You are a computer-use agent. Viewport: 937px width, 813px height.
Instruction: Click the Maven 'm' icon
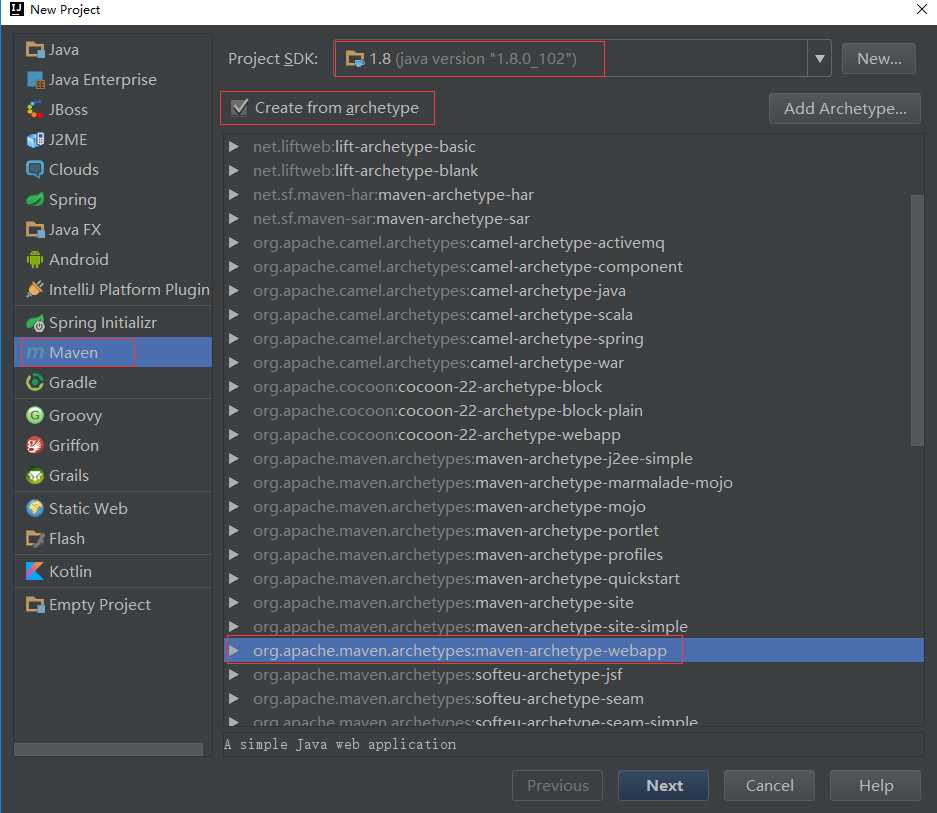pyautogui.click(x=35, y=353)
